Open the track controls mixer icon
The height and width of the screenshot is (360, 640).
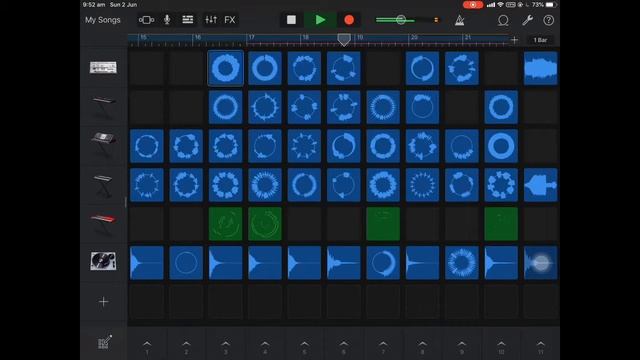tap(211, 20)
